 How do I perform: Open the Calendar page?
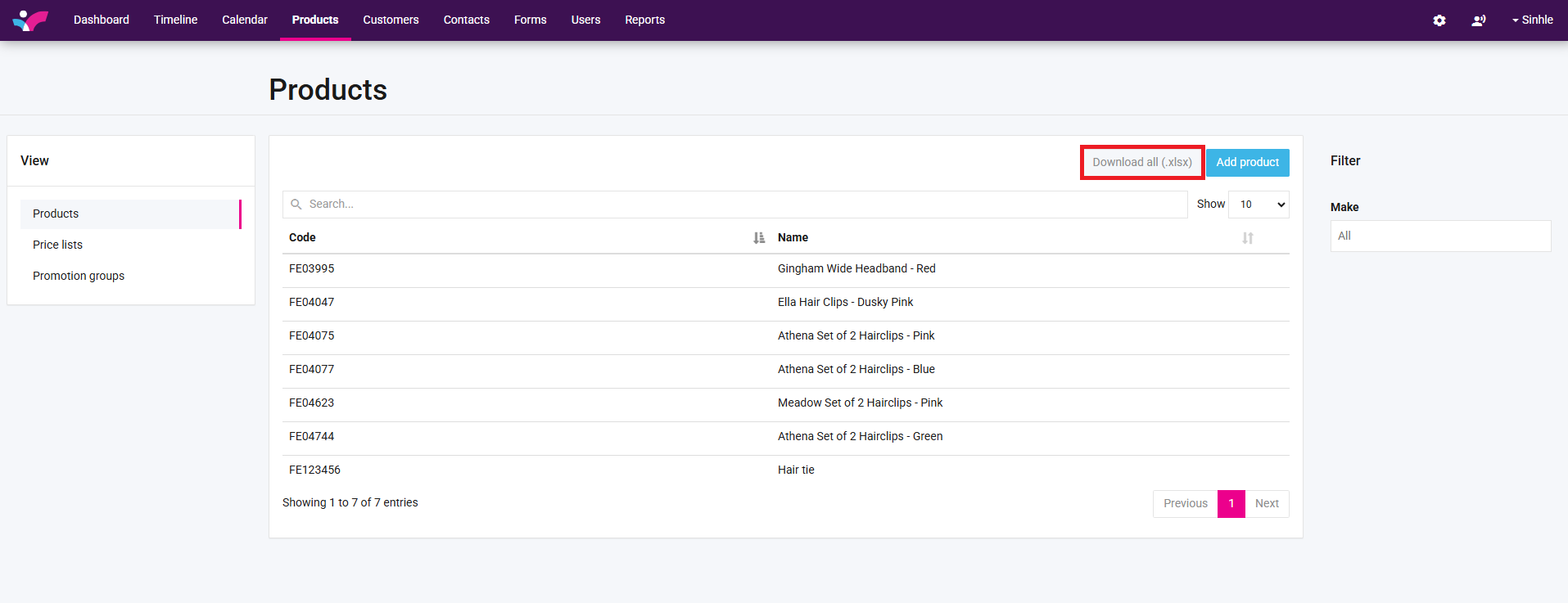[245, 20]
